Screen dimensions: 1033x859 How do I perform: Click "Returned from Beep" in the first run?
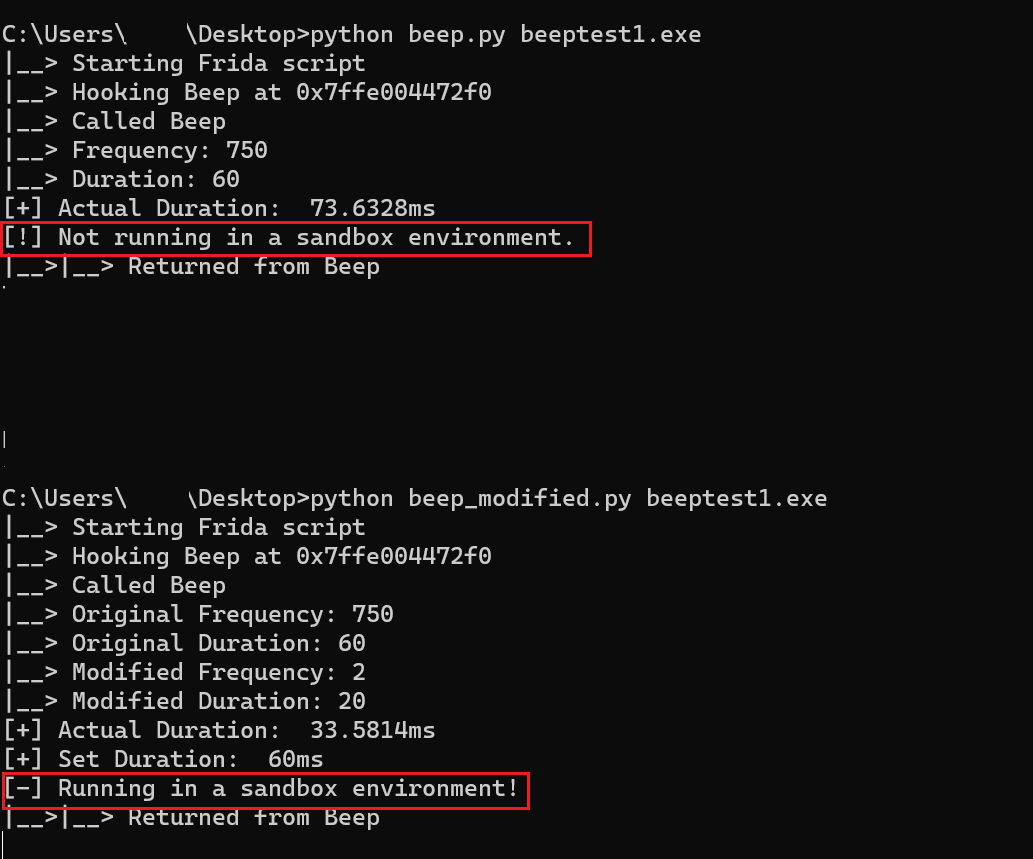point(253,267)
